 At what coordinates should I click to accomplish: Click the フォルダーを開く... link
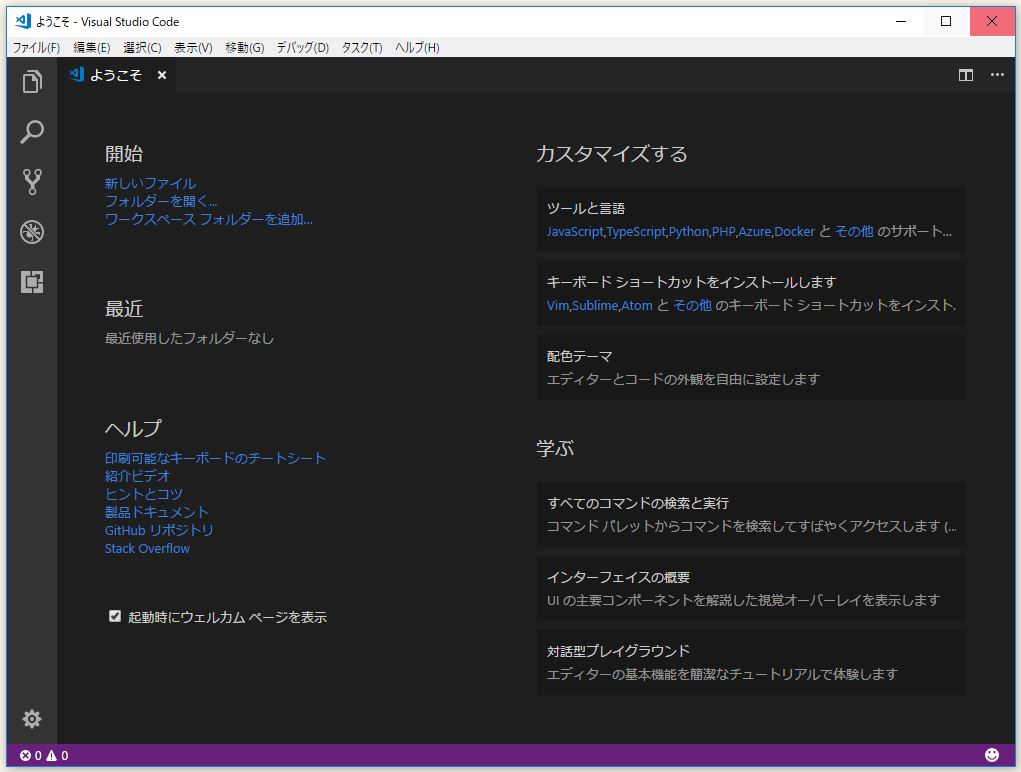click(x=161, y=201)
